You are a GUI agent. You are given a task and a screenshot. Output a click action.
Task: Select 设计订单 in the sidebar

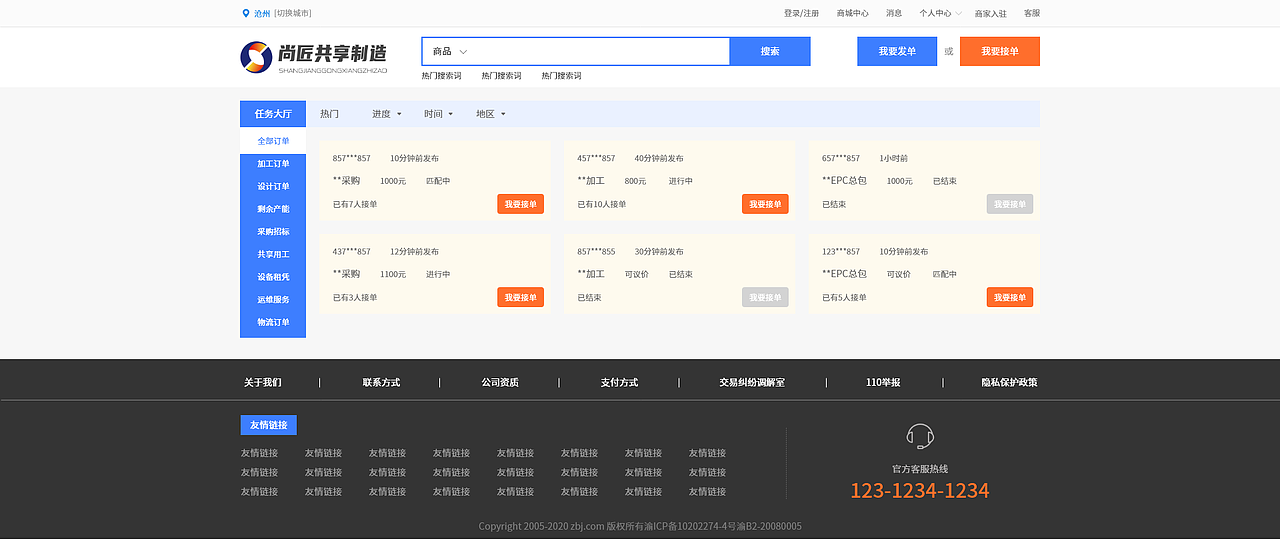(x=273, y=187)
